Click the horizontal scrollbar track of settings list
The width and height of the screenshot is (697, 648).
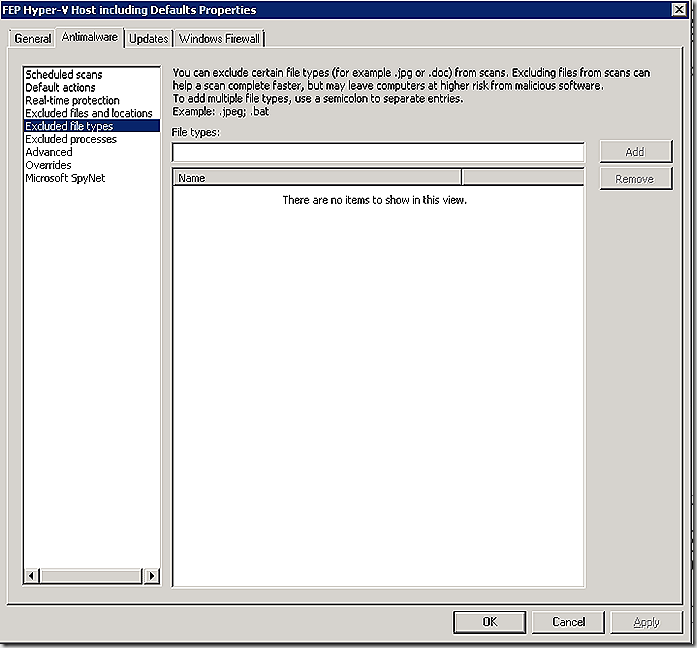pyautogui.click(x=91, y=576)
